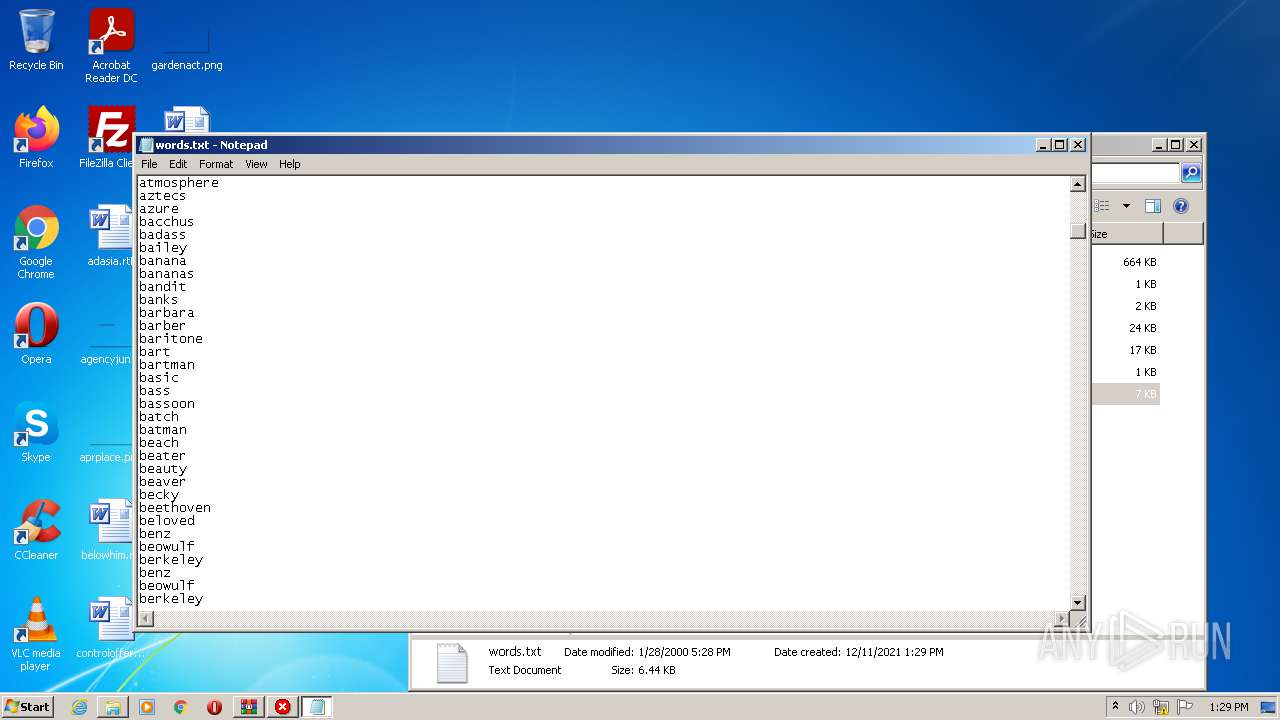
Task: Click the volume icon in the system tray
Action: (1137, 707)
